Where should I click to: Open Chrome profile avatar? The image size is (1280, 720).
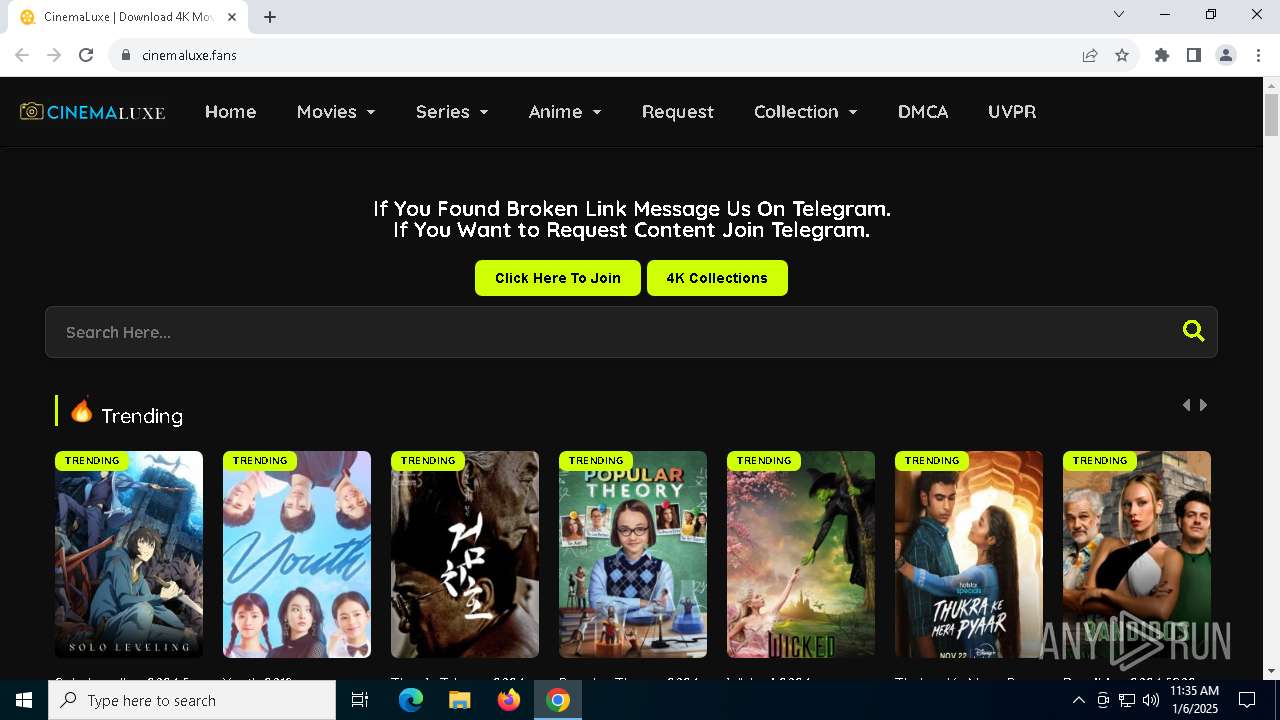click(1226, 55)
